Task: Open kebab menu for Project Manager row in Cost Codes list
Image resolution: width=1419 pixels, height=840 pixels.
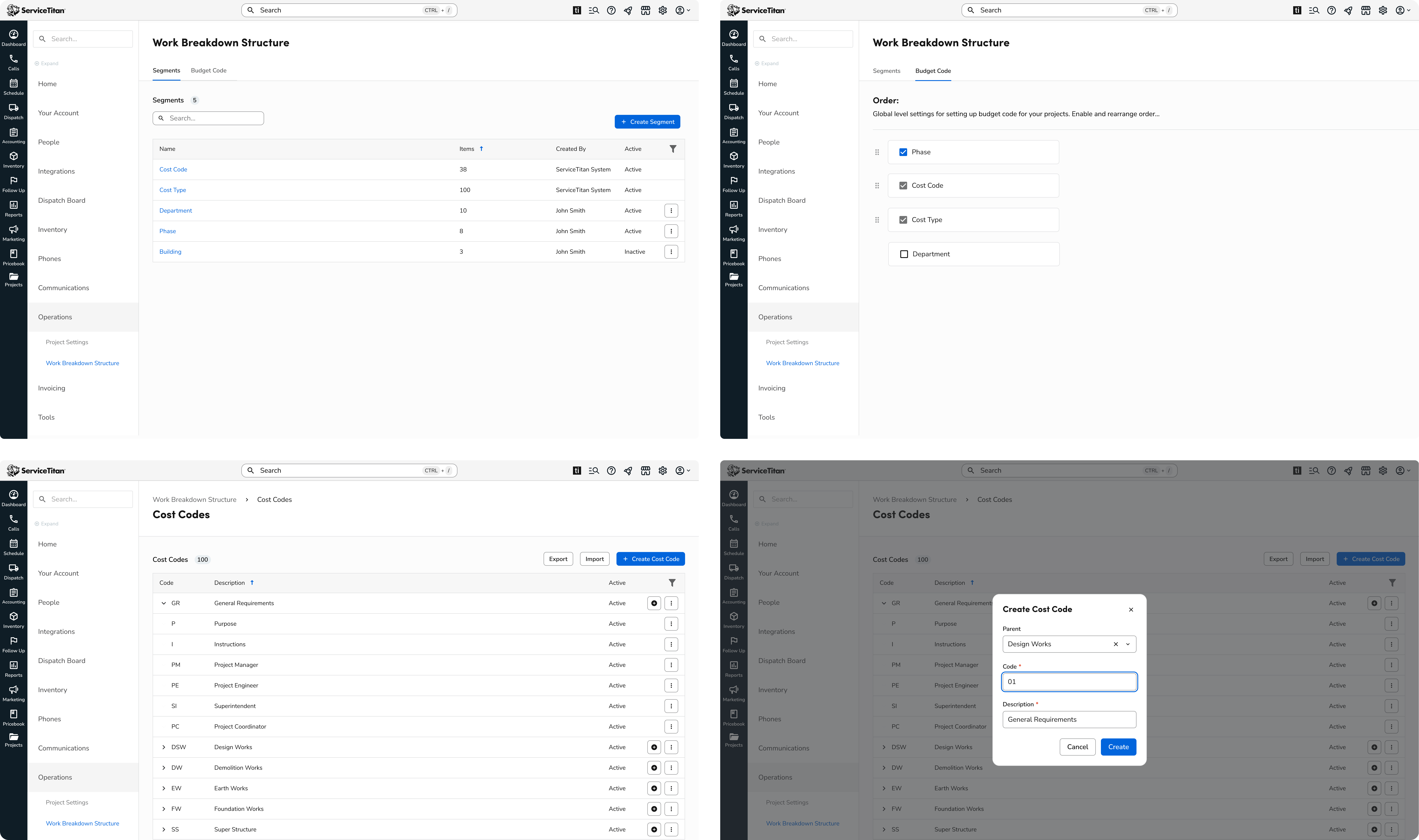Action: (671, 665)
